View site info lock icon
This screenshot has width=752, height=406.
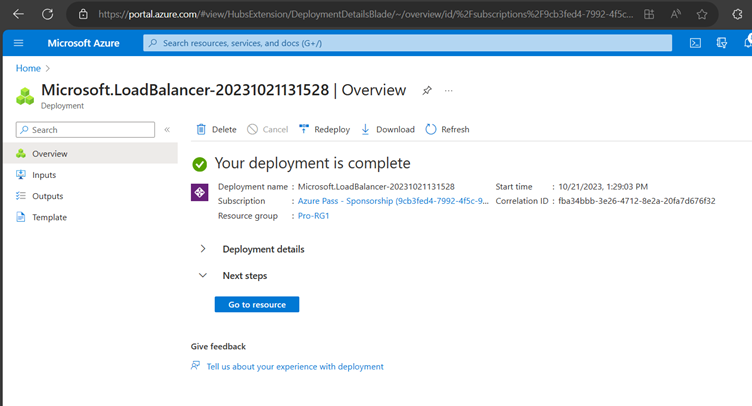83,14
